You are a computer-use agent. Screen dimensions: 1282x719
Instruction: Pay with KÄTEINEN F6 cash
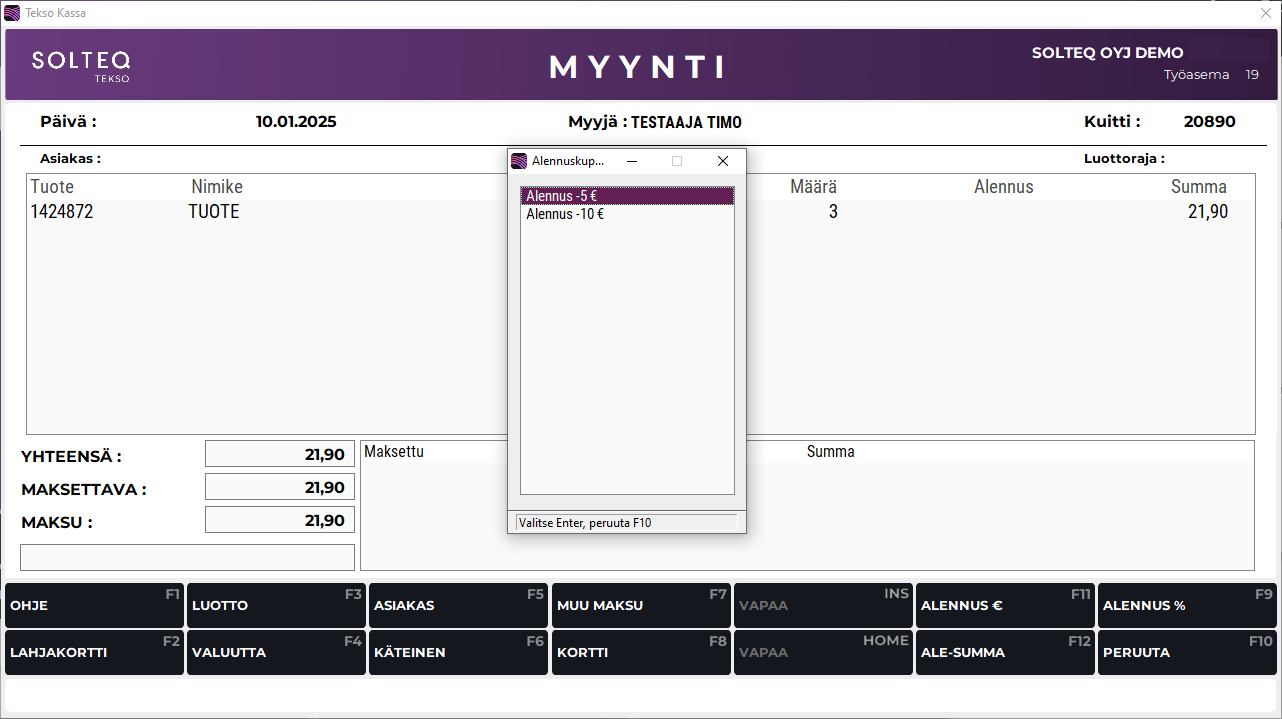point(458,653)
